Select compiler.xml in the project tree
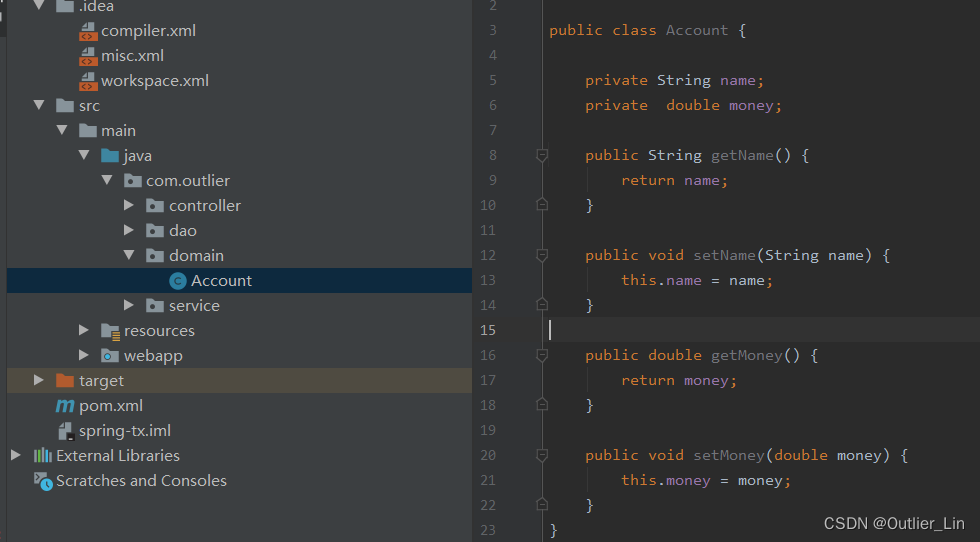The height and width of the screenshot is (542, 980). pyautogui.click(x=149, y=31)
